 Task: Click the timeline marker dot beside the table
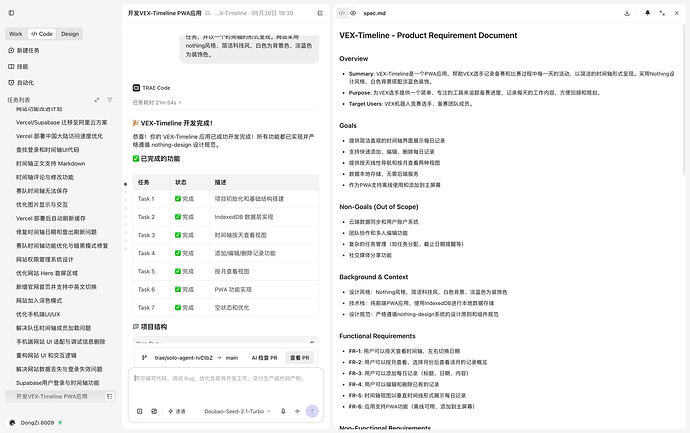click(x=125, y=184)
